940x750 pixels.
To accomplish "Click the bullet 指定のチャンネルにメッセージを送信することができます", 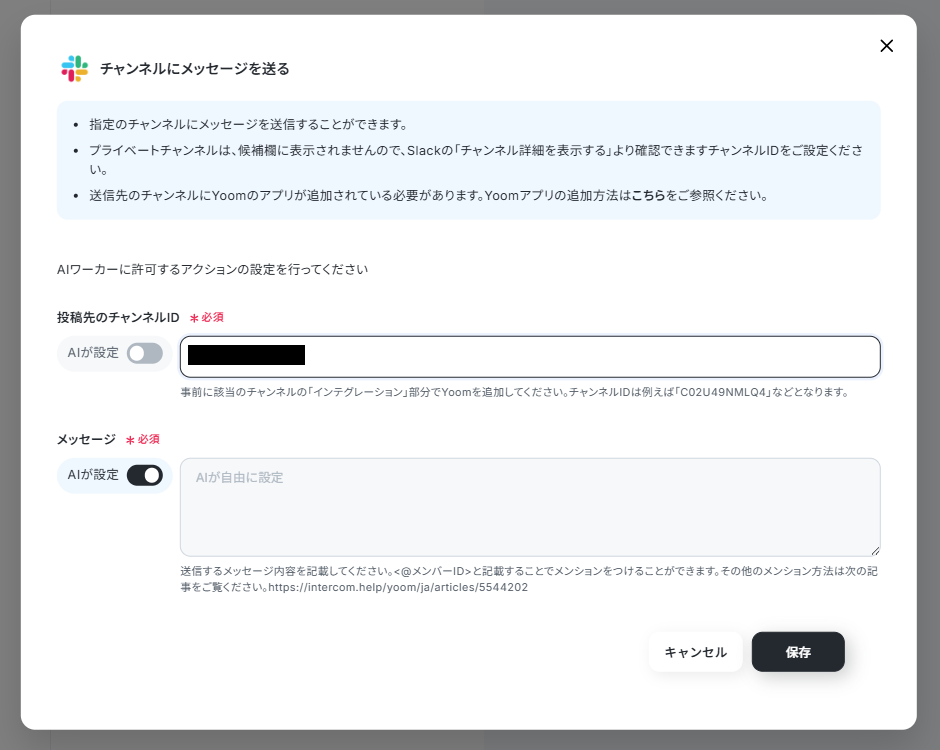I will [248, 125].
